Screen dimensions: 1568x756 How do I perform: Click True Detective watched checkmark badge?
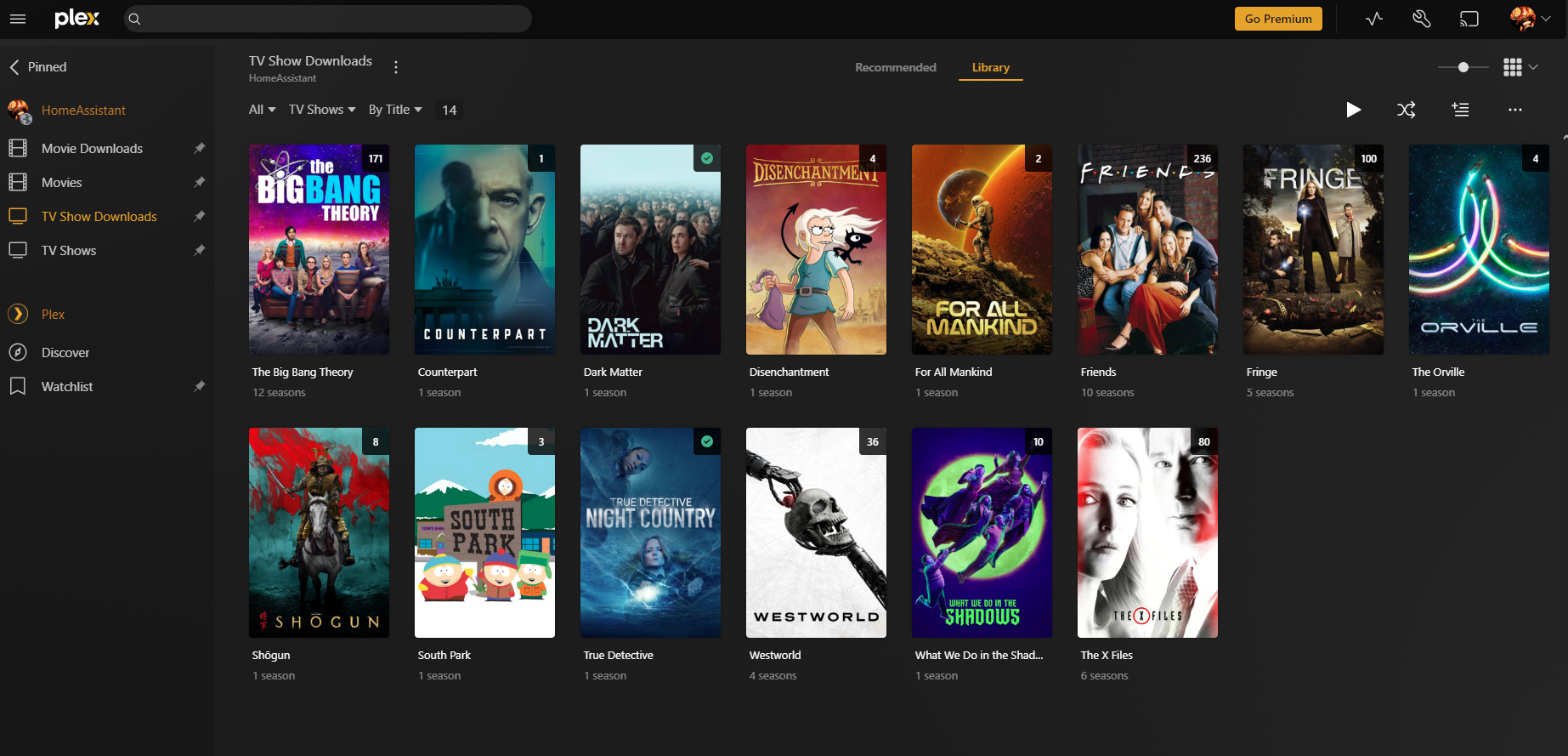[707, 441]
